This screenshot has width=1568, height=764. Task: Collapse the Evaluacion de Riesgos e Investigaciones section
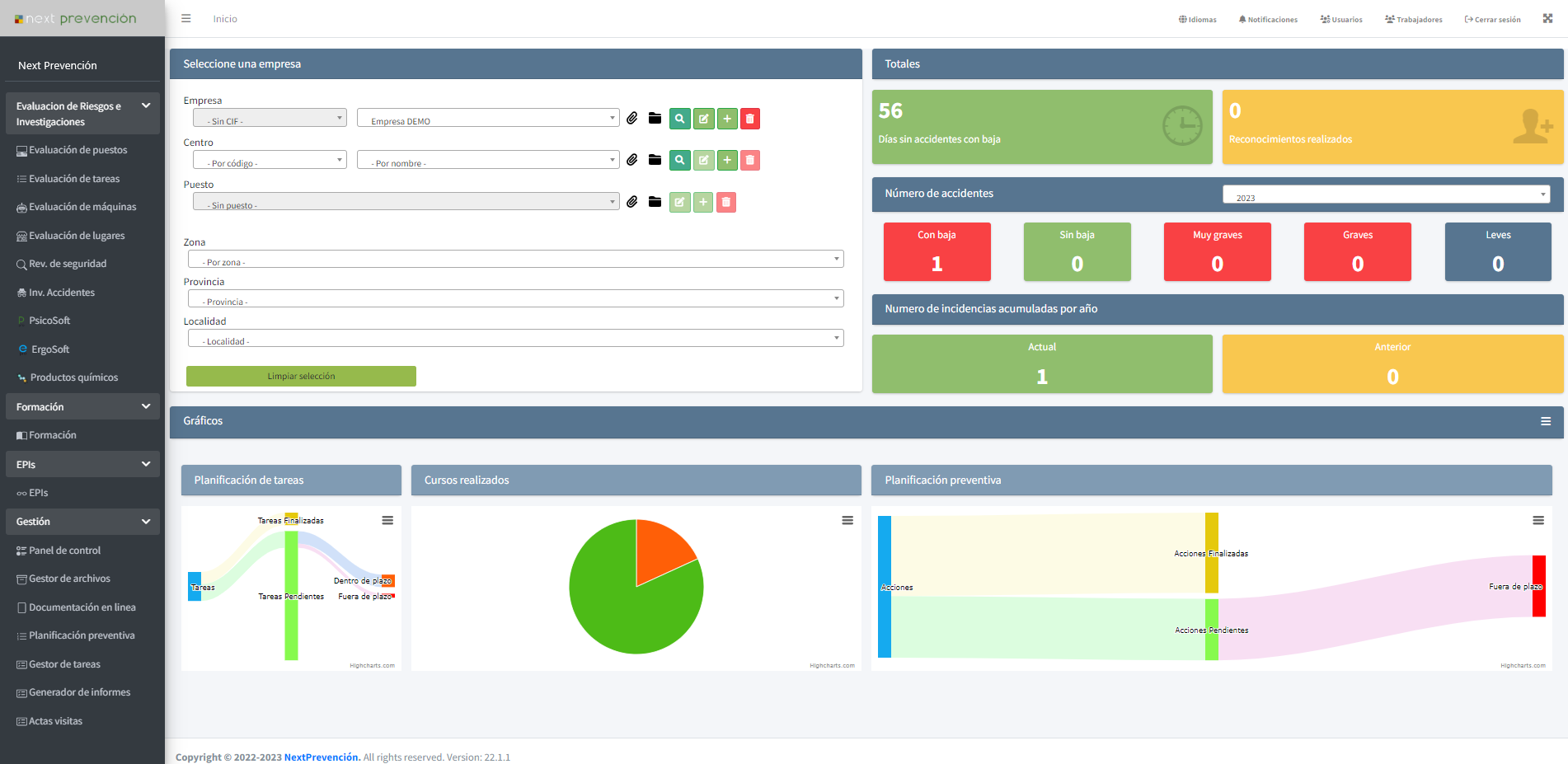[82, 114]
